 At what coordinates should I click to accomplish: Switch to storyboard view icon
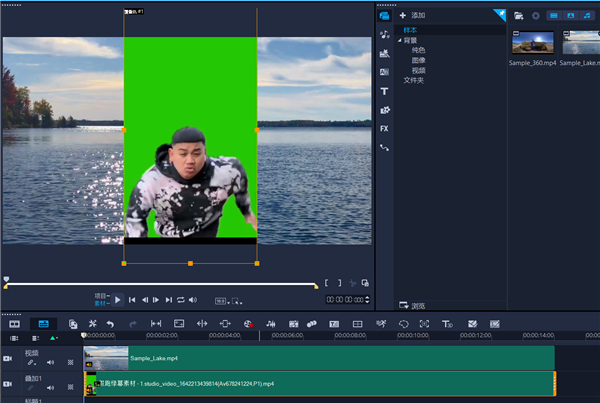[x=15, y=324]
